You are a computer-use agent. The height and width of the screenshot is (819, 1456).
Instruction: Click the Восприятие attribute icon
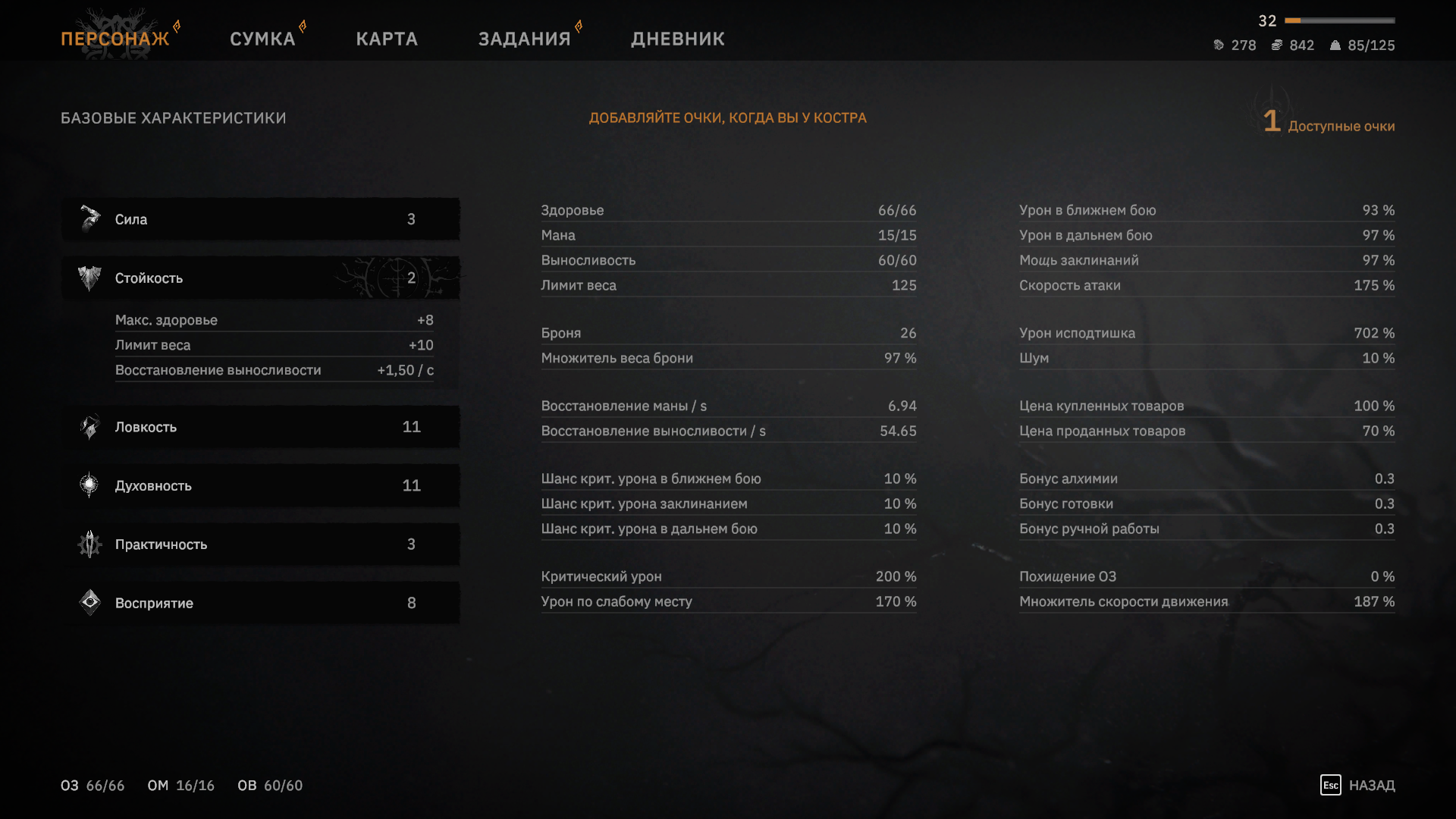(x=90, y=603)
